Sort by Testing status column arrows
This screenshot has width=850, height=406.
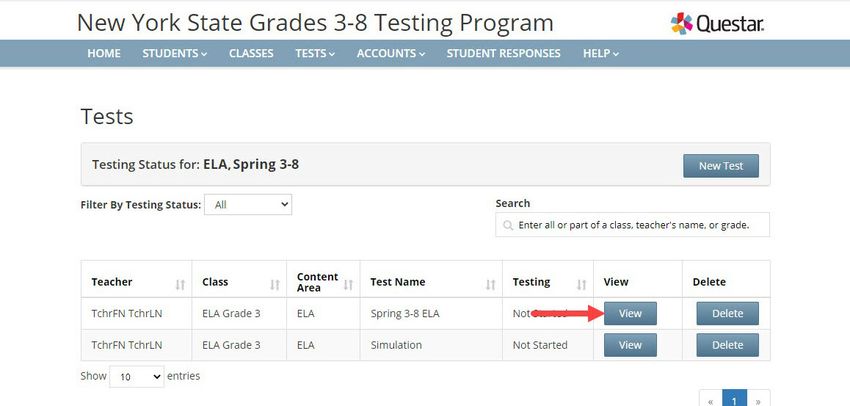[582, 285]
